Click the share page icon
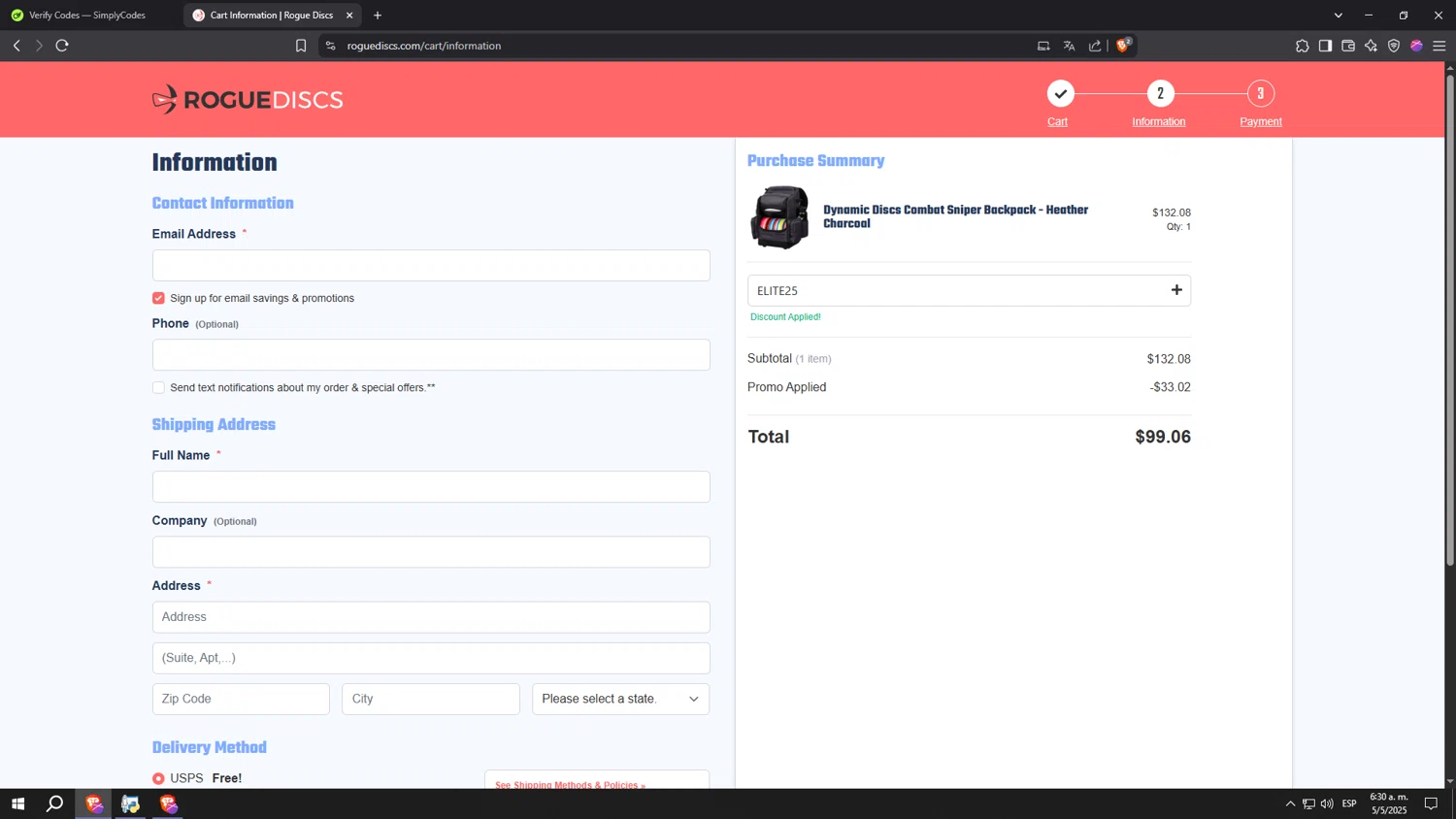 pos(1095,46)
